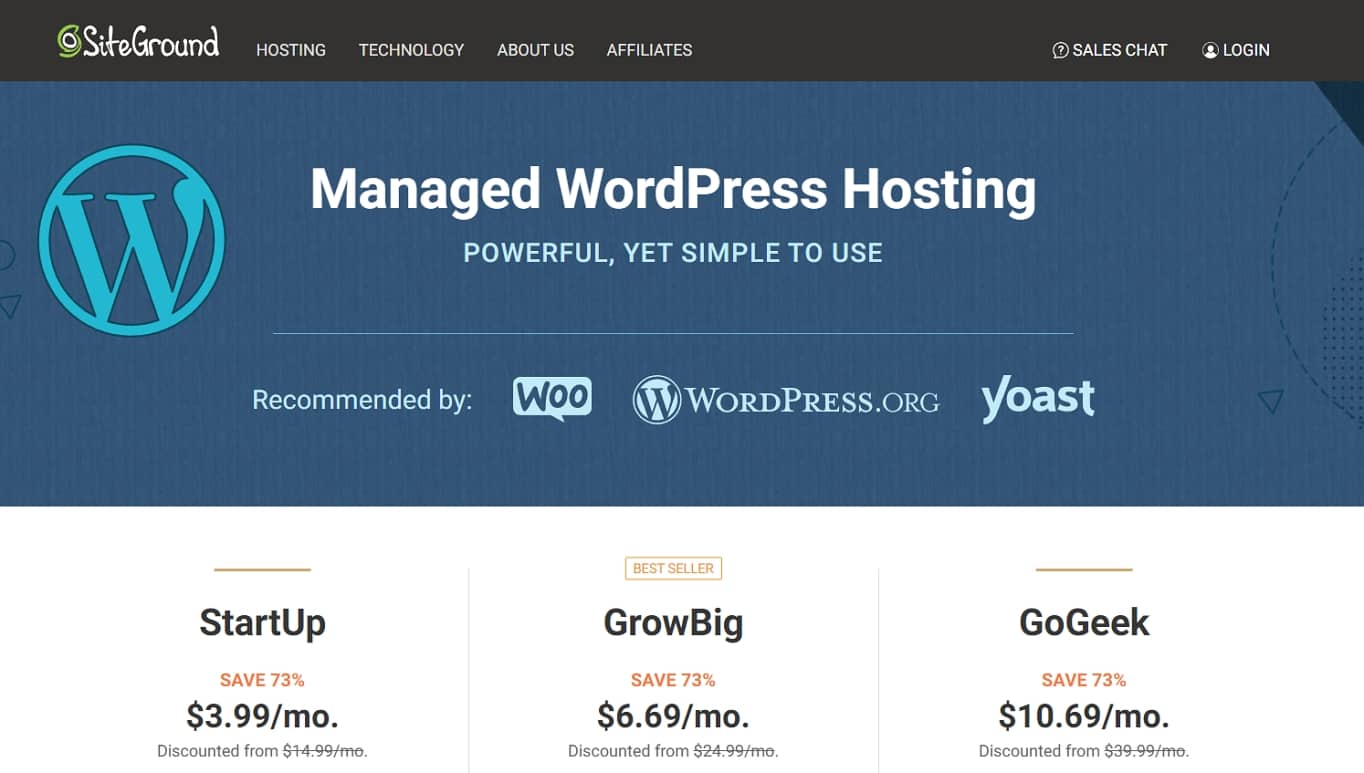
Task: Click the sales chat question icon
Action: (x=1060, y=50)
